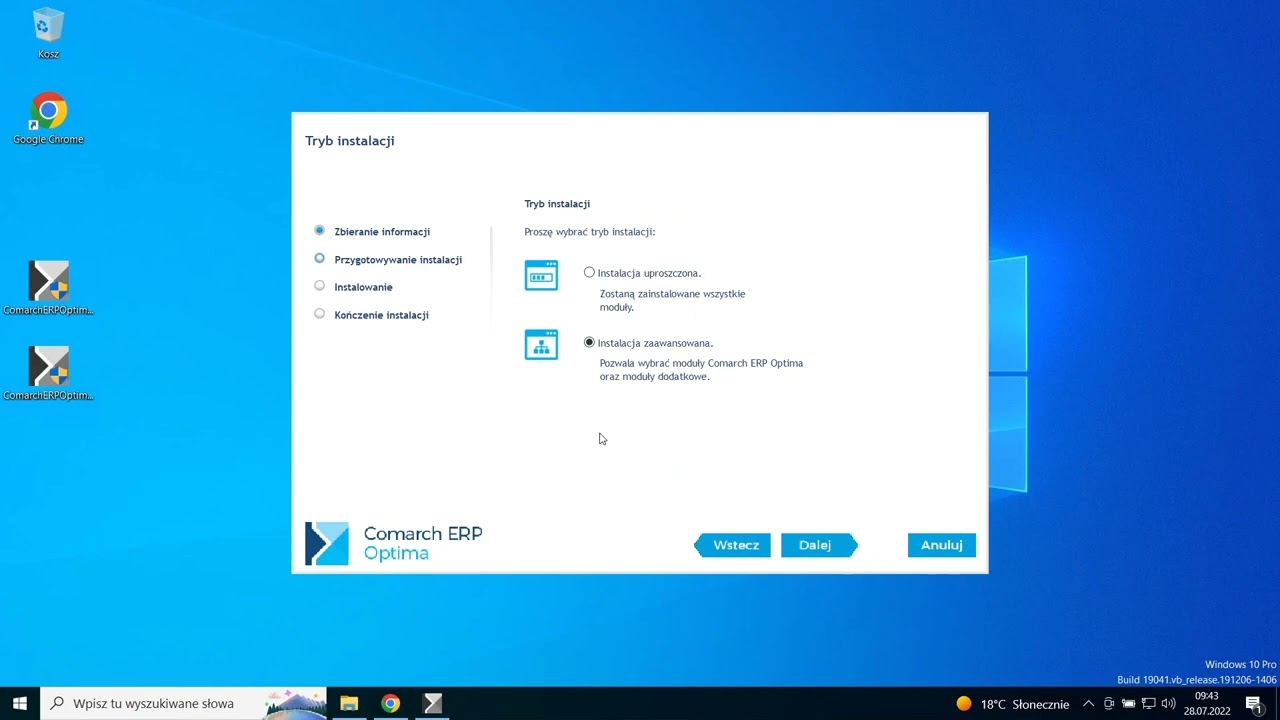The image size is (1280, 720).
Task: Click the prompt 'Proszę wybrać tryb instalacji:'
Action: (590, 232)
